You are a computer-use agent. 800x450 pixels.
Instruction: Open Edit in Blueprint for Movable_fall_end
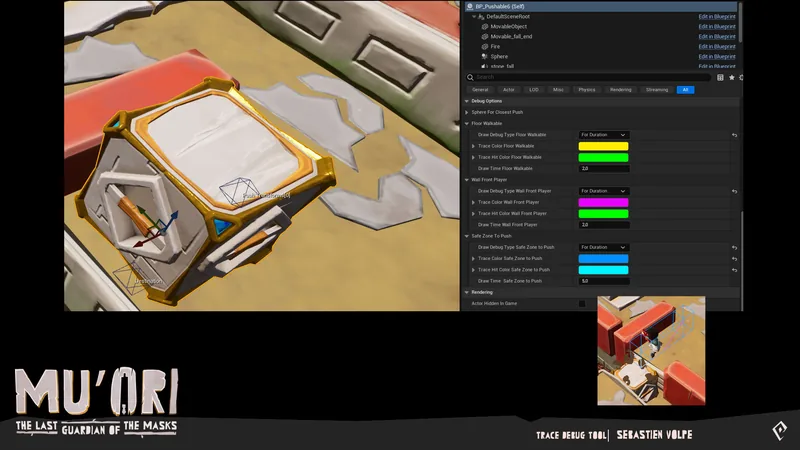click(x=717, y=37)
